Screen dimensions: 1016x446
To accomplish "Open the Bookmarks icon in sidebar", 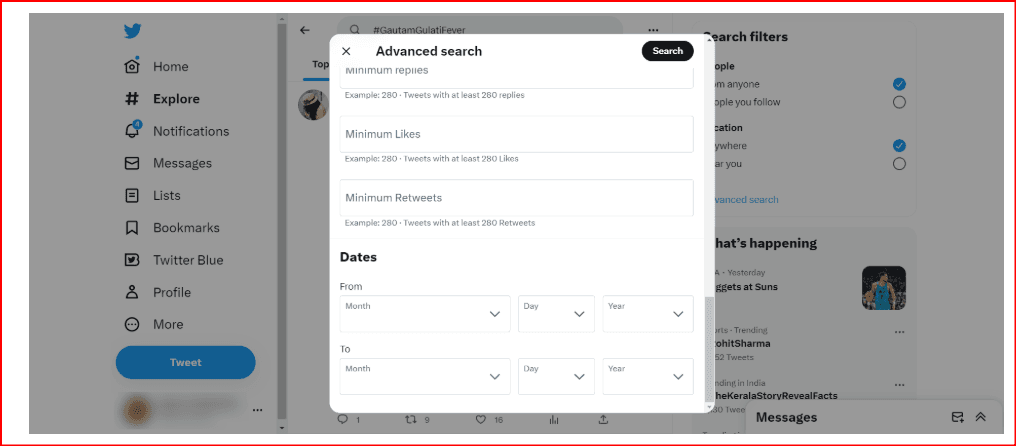I will (132, 228).
